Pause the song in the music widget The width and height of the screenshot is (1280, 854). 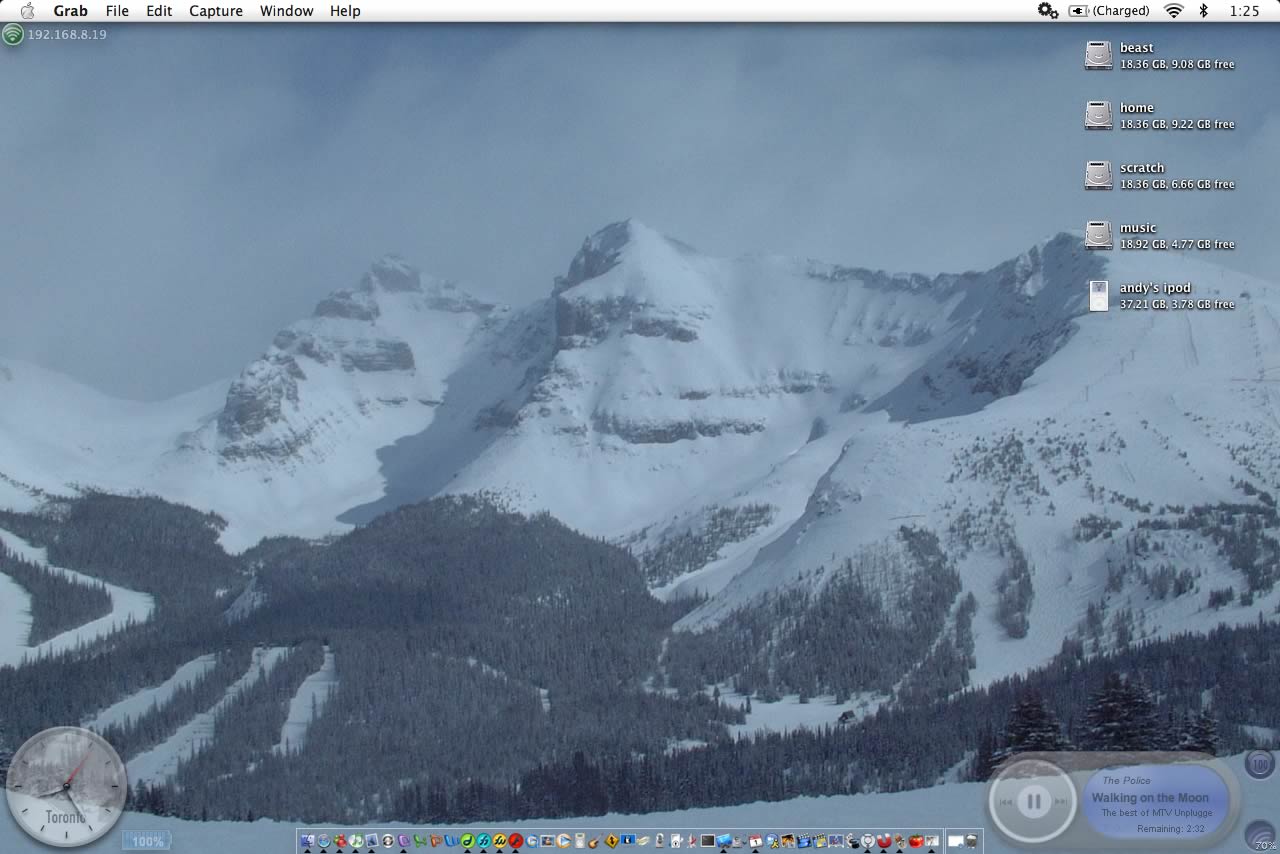1034,801
